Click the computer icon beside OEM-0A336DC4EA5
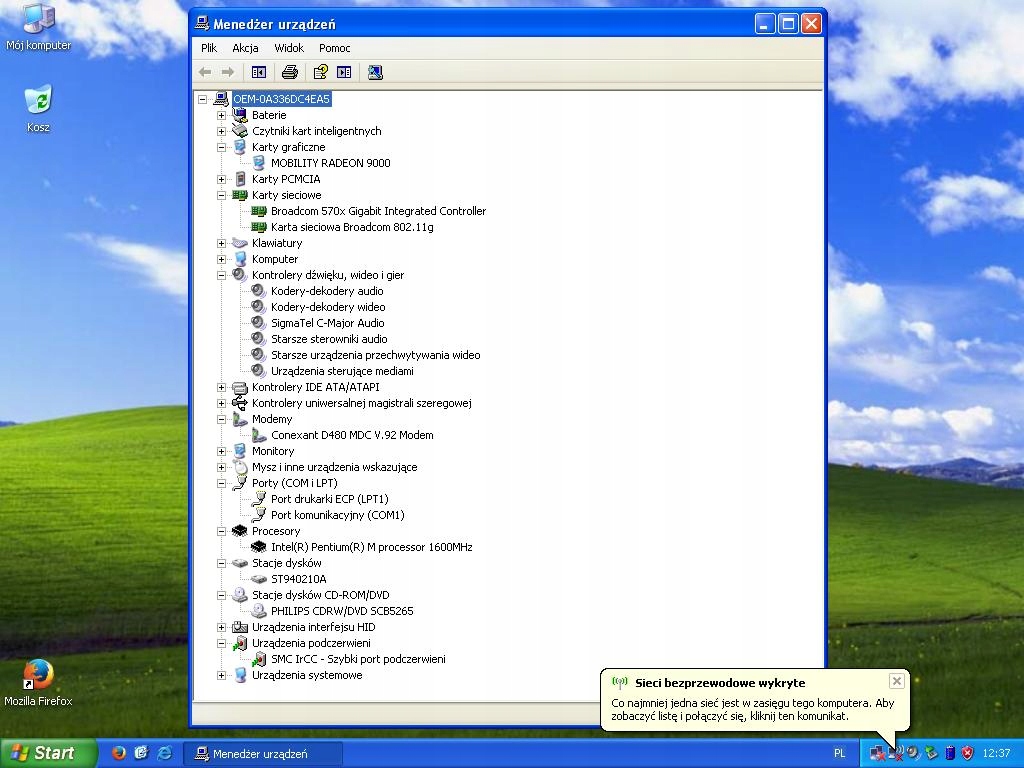The width and height of the screenshot is (1024, 768). [x=221, y=99]
